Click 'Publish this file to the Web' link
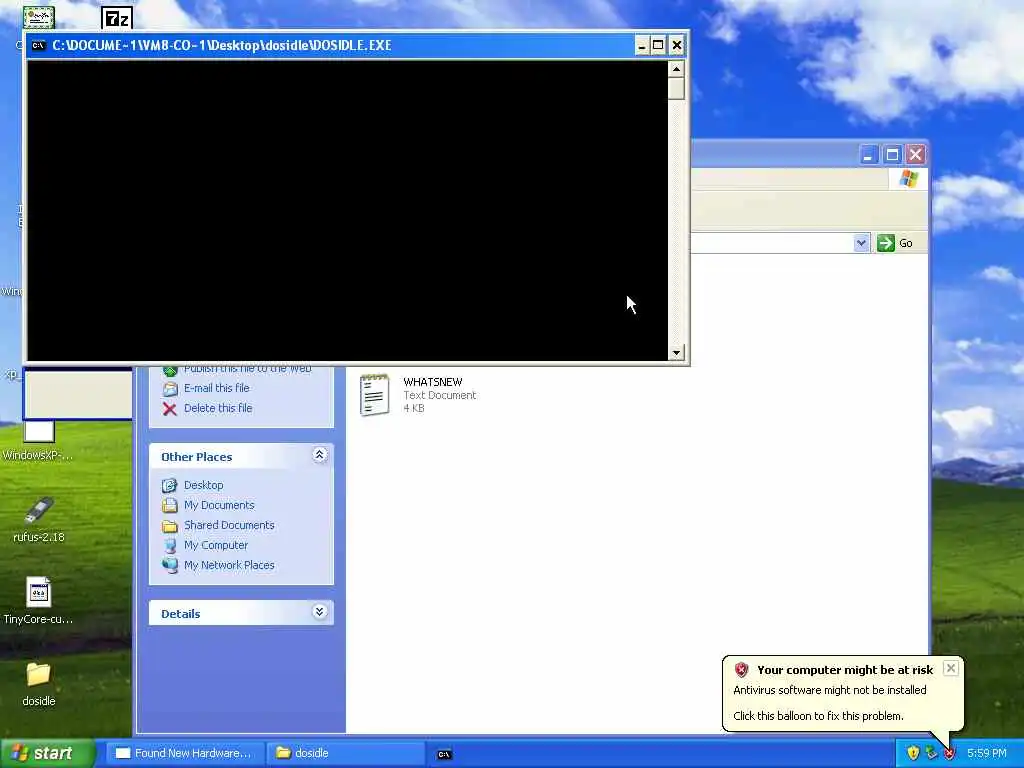Viewport: 1024px width, 768px height. (247, 369)
